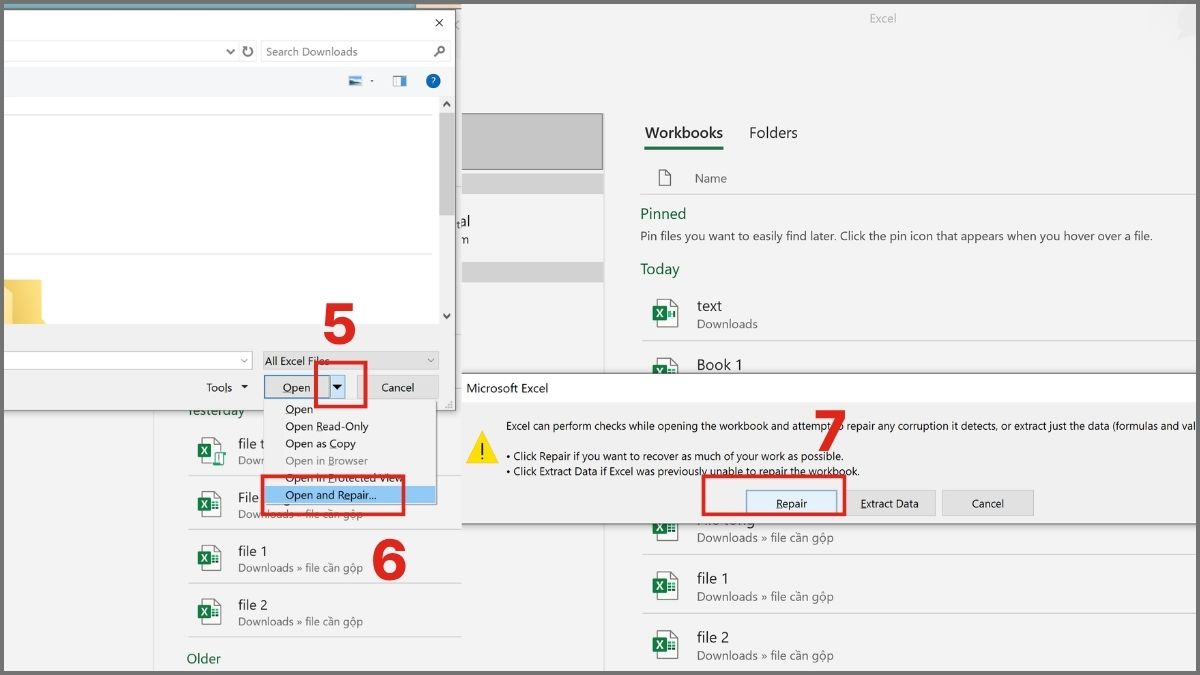Click the Excel icon of the 'text' workbook
The width and height of the screenshot is (1200, 675).
(664, 314)
